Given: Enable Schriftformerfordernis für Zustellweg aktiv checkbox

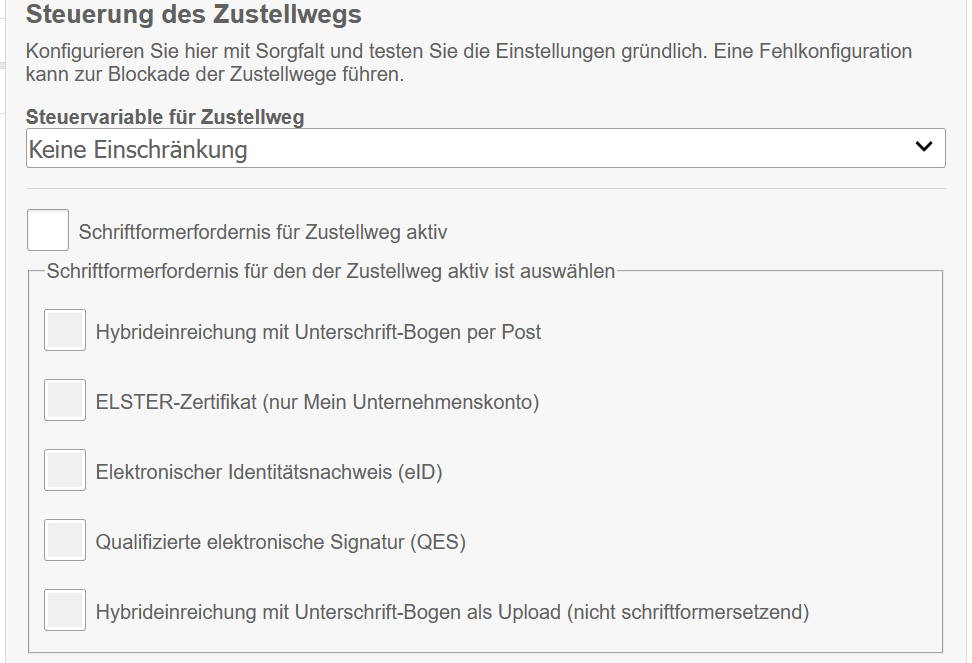Looking at the screenshot, I should point(48,230).
